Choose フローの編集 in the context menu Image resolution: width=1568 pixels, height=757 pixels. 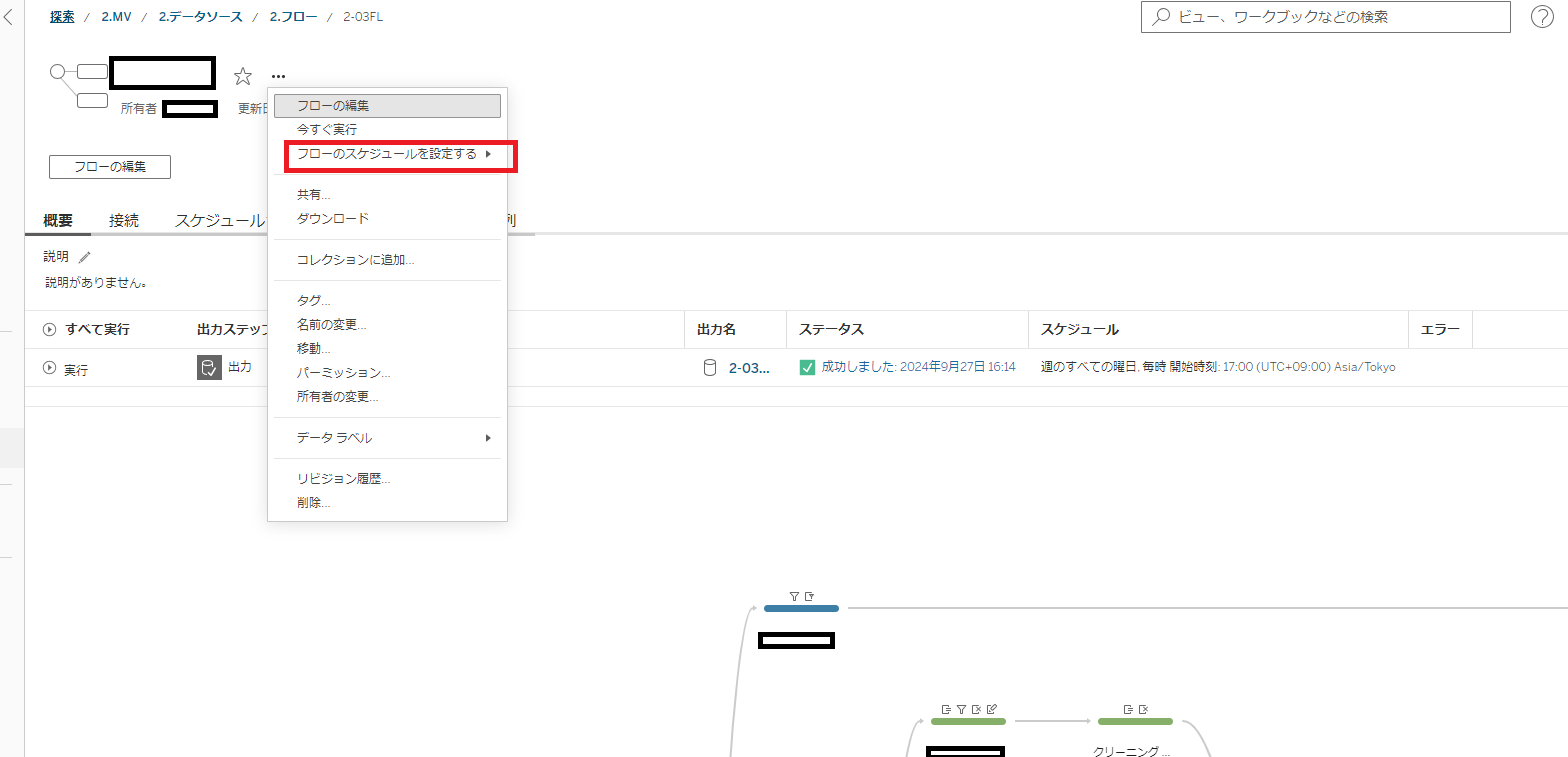[x=387, y=106]
